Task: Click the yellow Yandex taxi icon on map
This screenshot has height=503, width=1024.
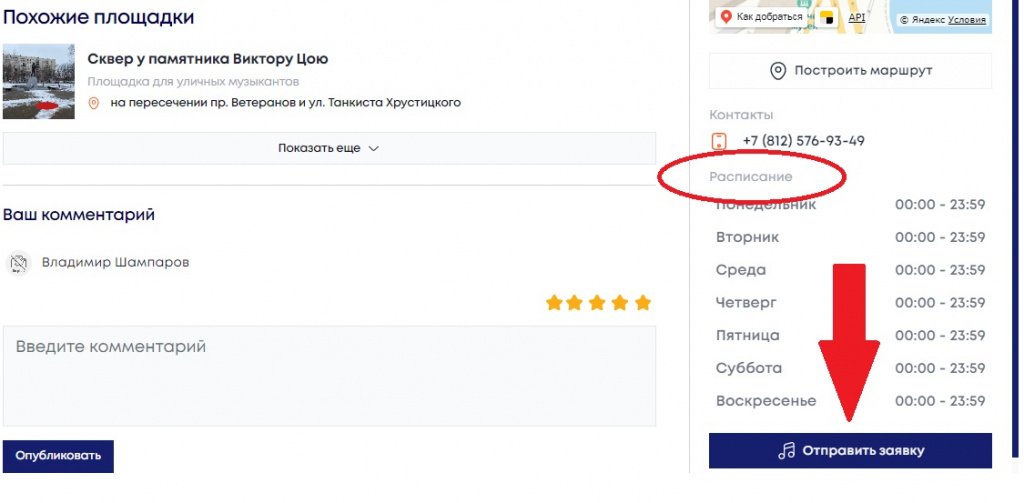Action: [x=827, y=18]
